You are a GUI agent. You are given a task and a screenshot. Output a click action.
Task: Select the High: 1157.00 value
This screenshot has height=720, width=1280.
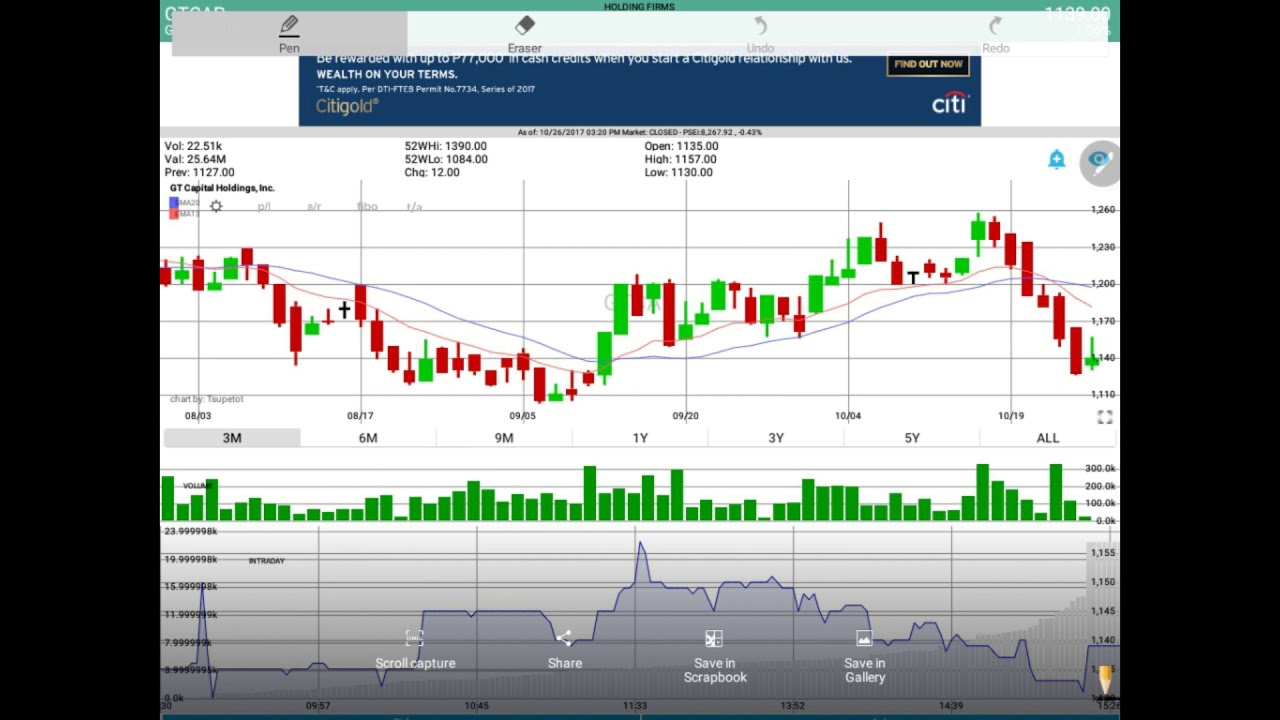click(680, 159)
